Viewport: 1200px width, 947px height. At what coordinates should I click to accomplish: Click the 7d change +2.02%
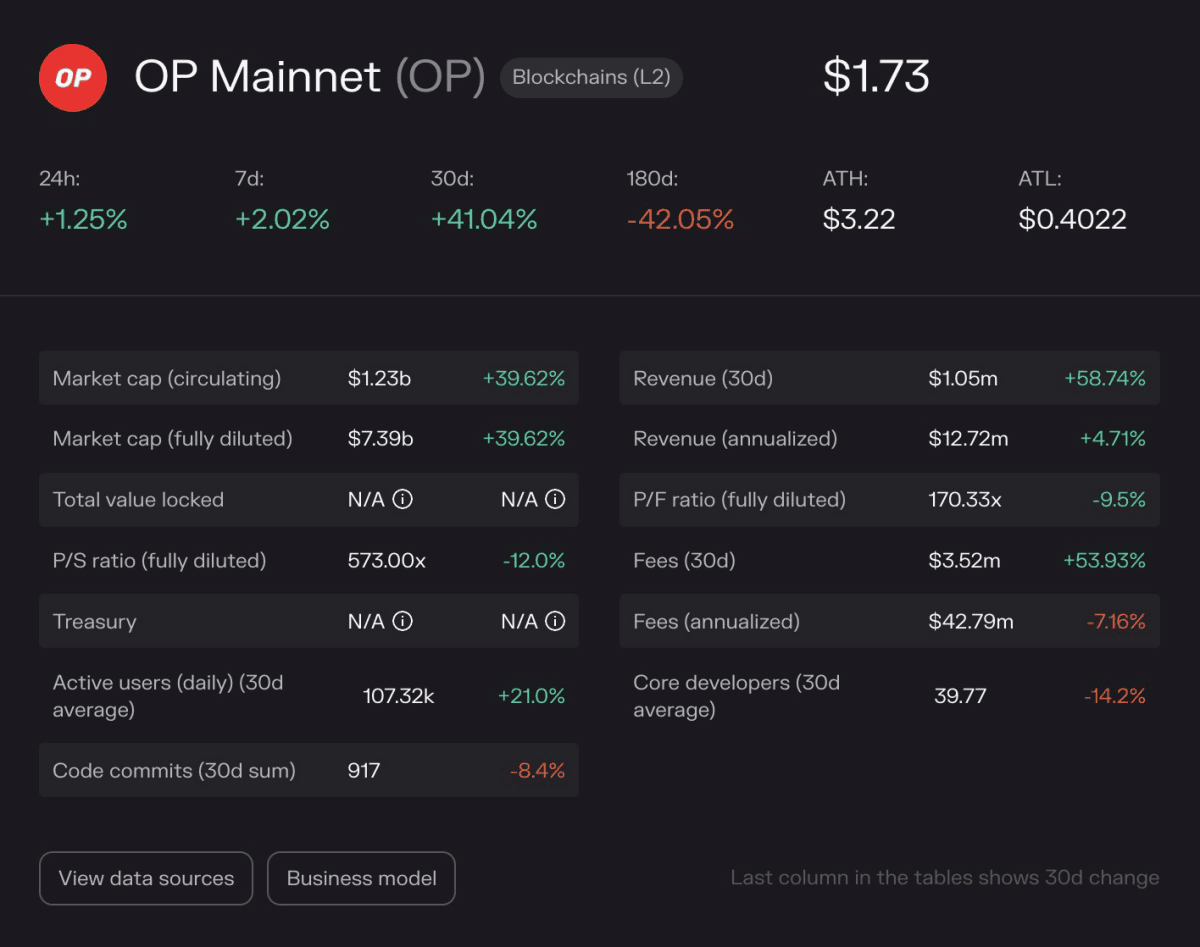point(283,219)
